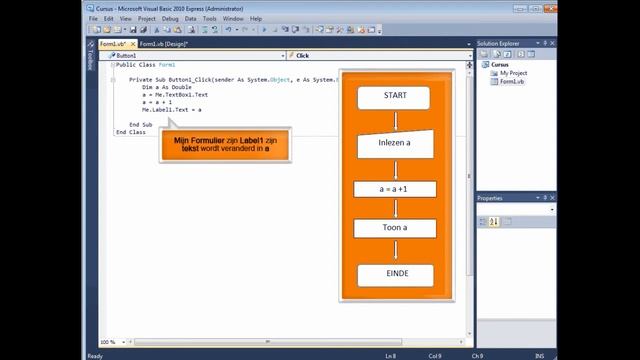The height and width of the screenshot is (360, 640).
Task: Click the Uncomment lines icon
Action: point(215,30)
